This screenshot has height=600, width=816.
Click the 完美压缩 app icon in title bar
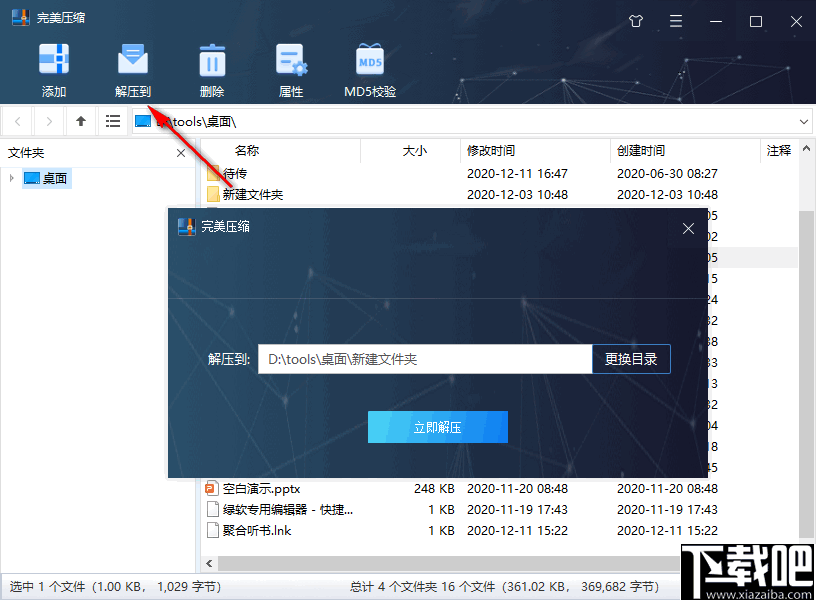(x=21, y=18)
